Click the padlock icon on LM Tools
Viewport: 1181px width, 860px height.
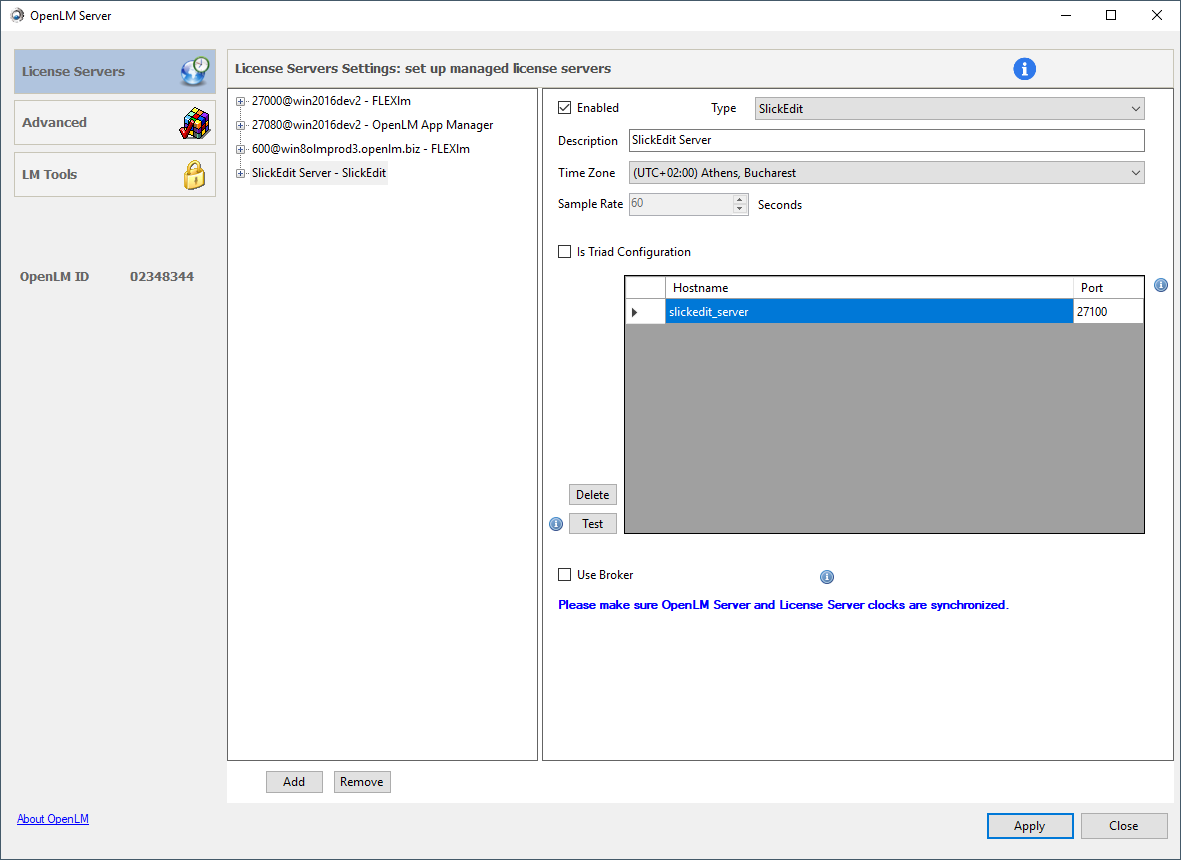coord(196,173)
